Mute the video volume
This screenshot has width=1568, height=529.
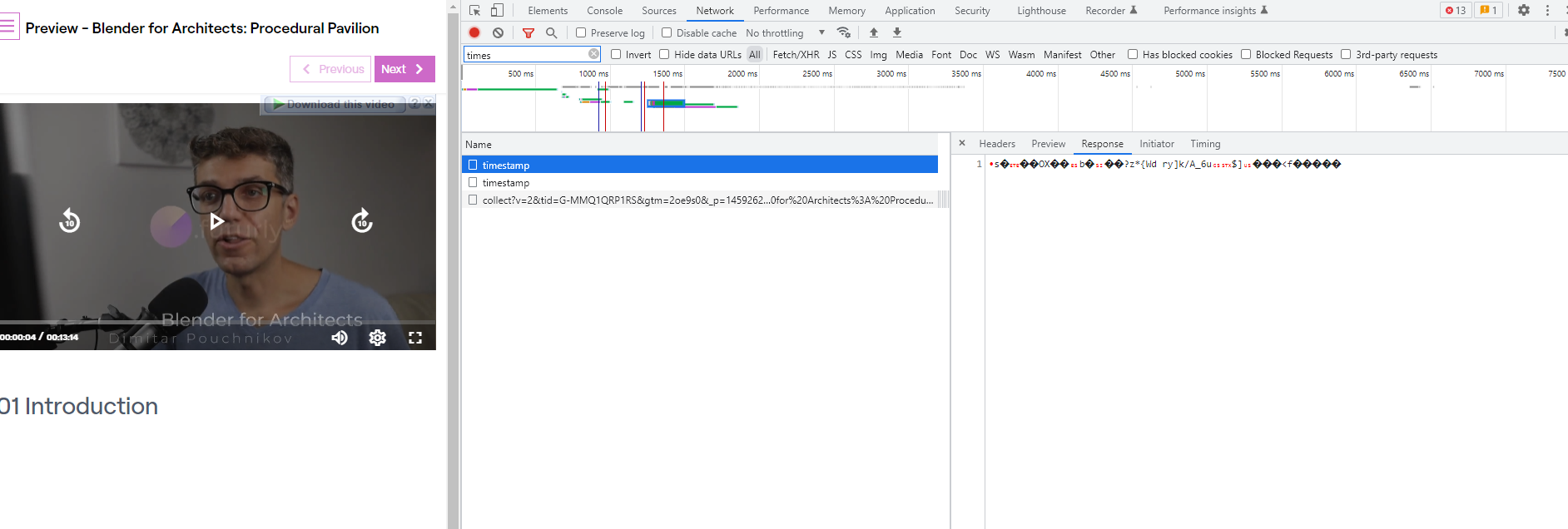(x=340, y=337)
